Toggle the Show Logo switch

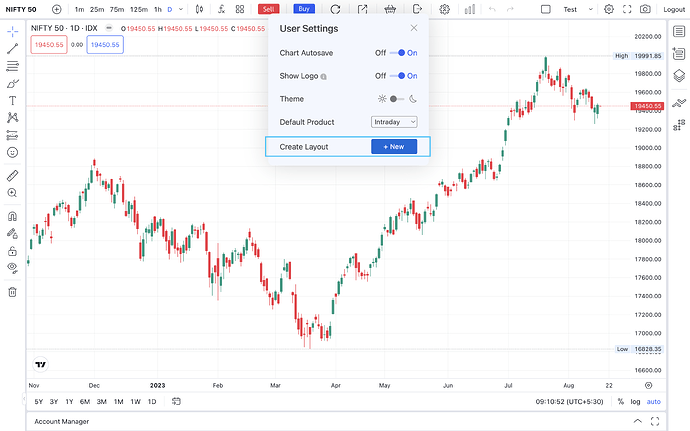click(397, 76)
